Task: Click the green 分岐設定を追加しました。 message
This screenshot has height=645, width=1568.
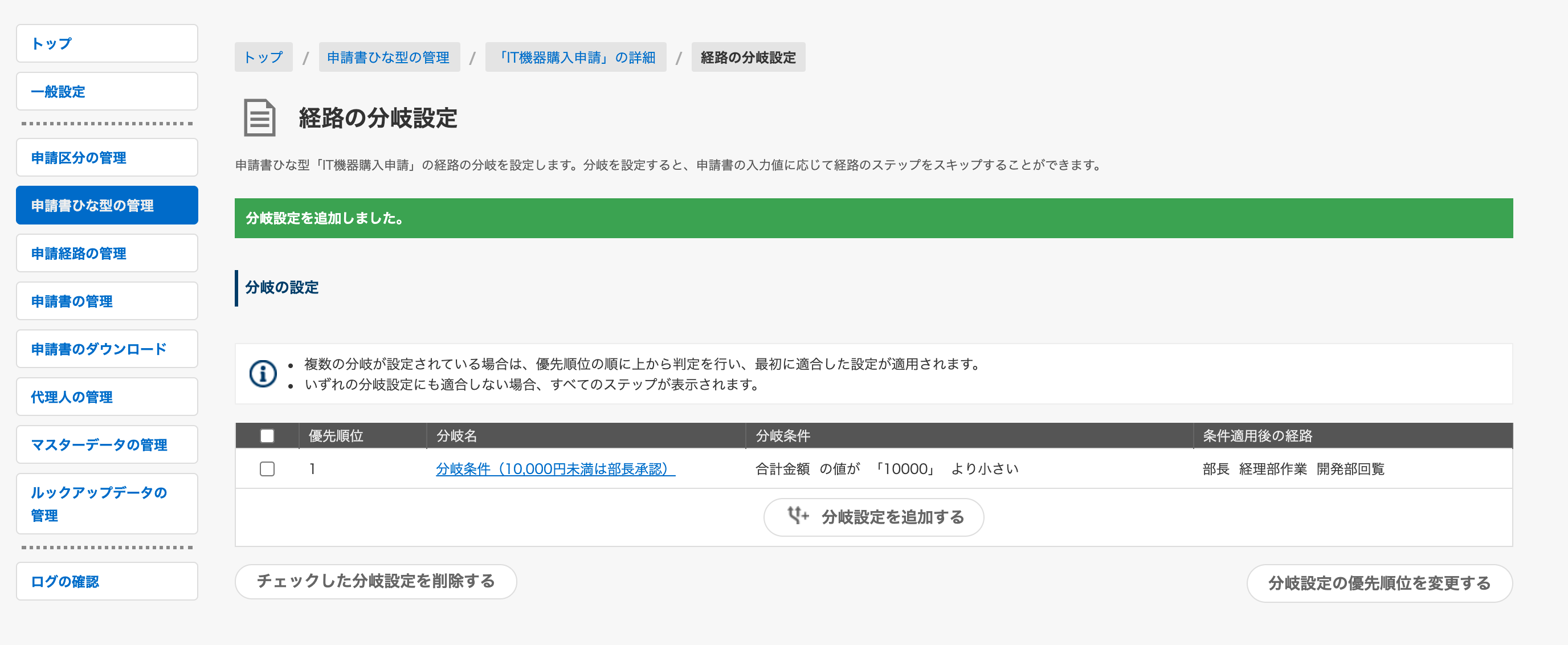Action: pos(873,218)
